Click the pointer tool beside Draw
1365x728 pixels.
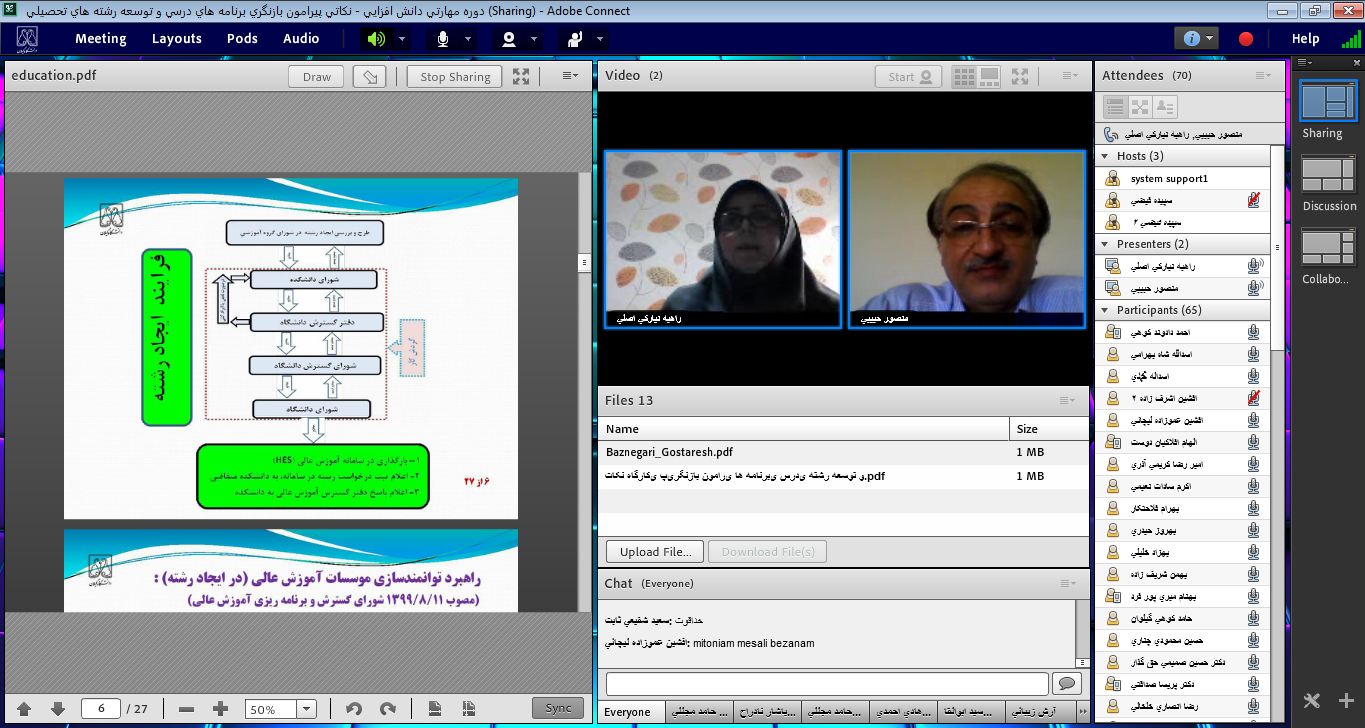point(370,77)
